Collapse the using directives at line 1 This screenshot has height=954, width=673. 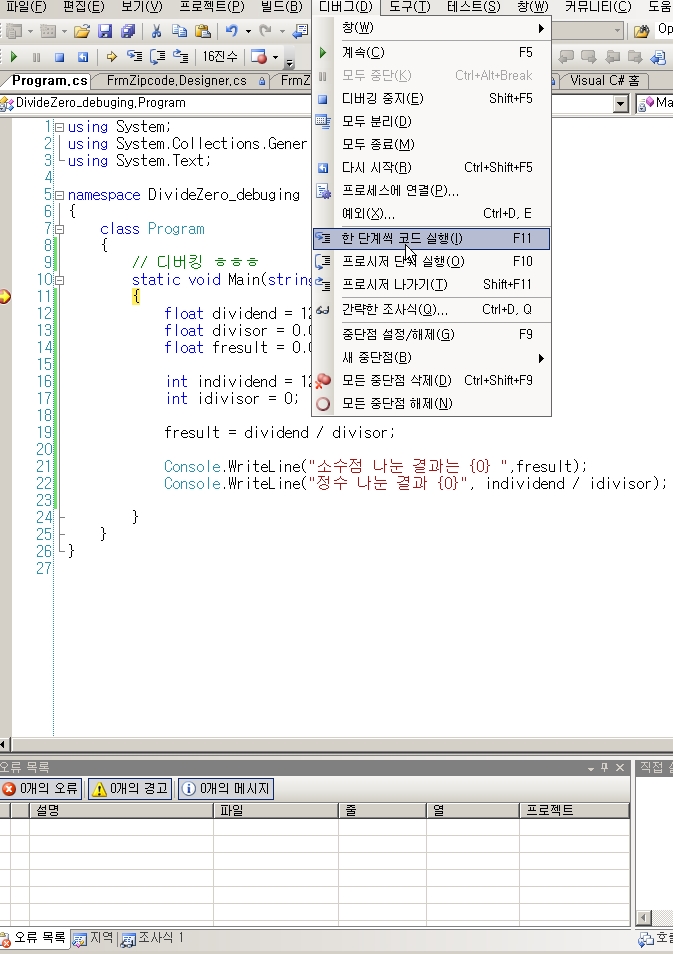59,127
